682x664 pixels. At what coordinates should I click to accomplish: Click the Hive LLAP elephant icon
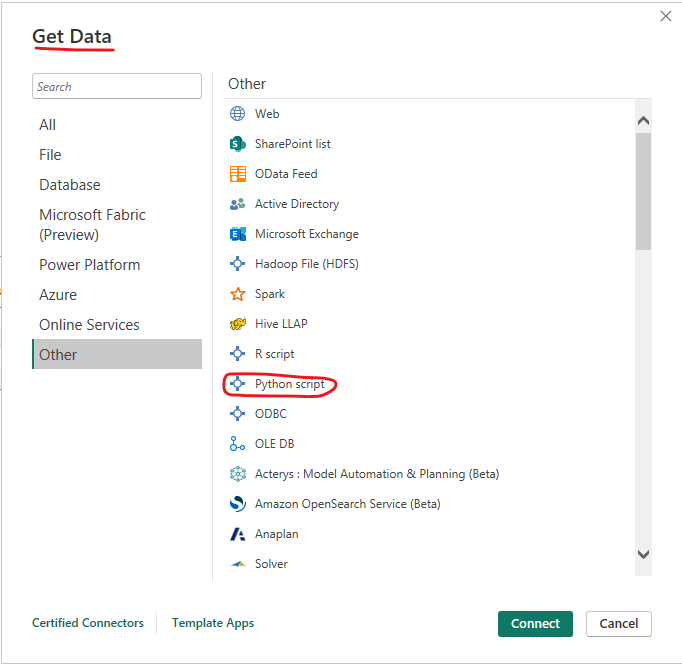click(x=237, y=324)
